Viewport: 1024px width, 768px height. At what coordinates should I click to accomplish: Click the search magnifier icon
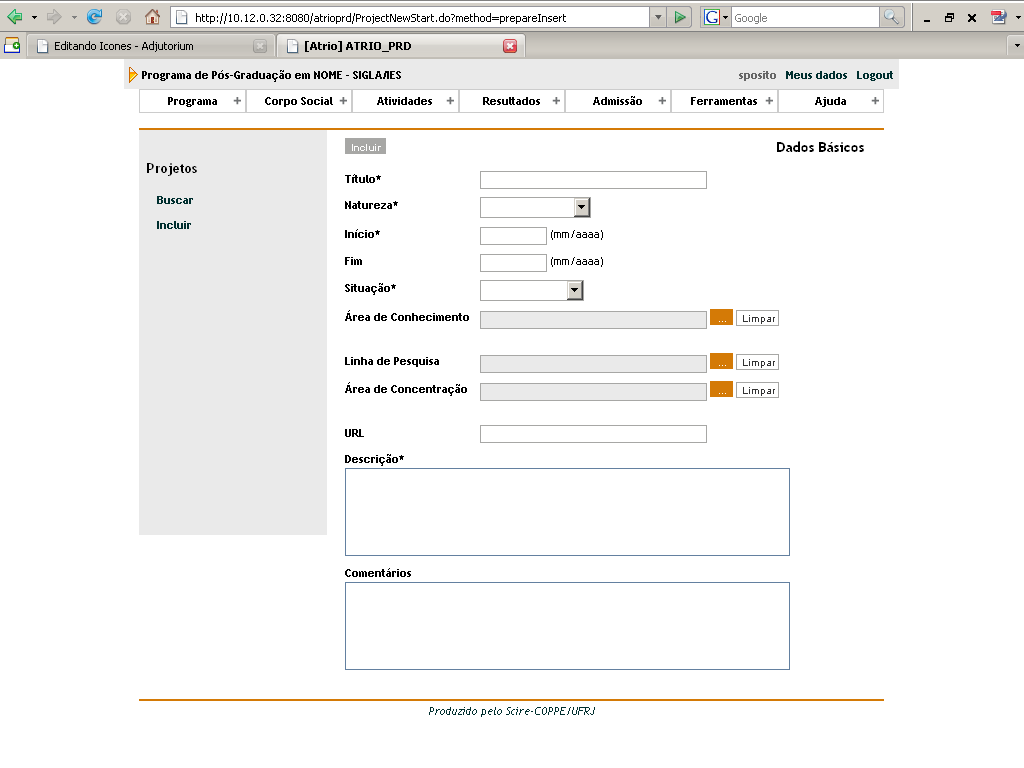tap(891, 17)
